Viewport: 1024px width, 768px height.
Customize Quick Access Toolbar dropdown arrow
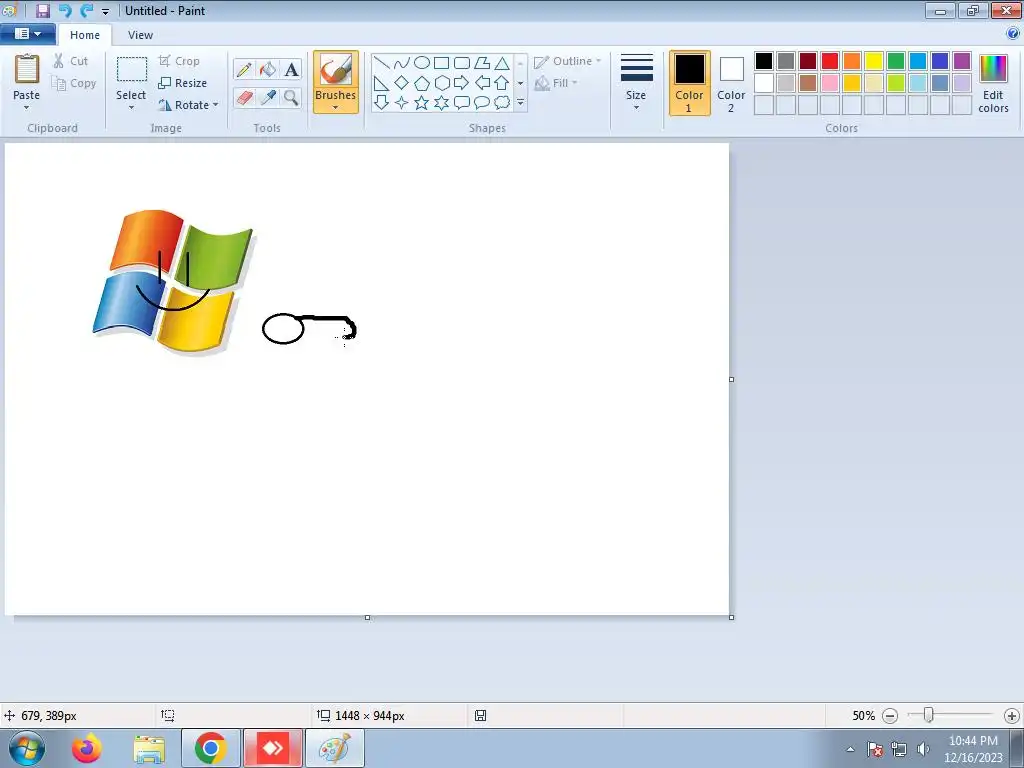105,11
